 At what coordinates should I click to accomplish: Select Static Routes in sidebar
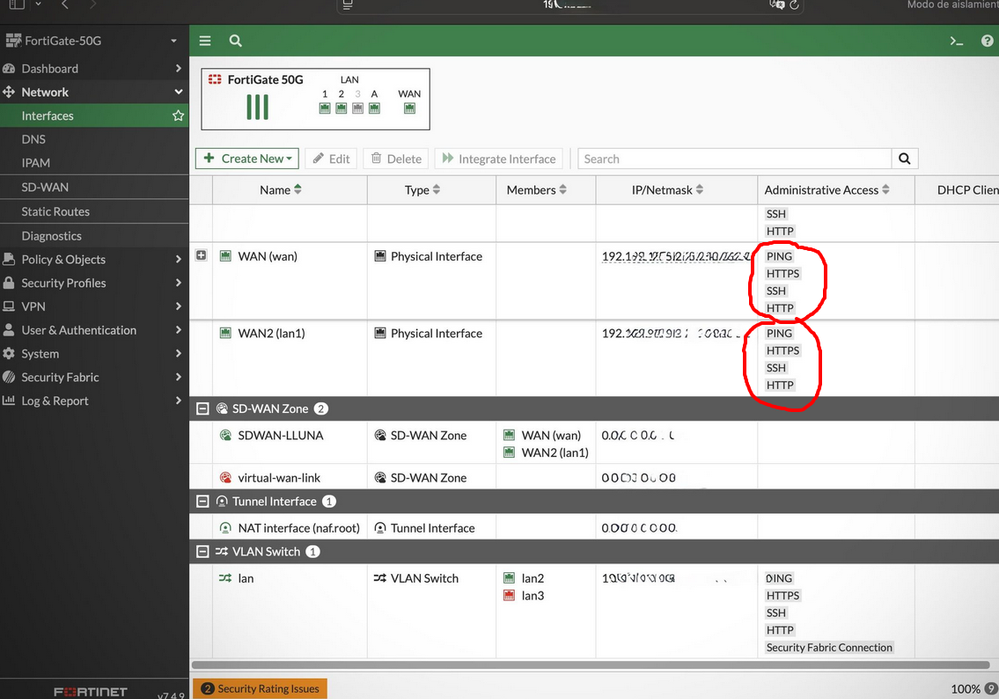coord(55,212)
